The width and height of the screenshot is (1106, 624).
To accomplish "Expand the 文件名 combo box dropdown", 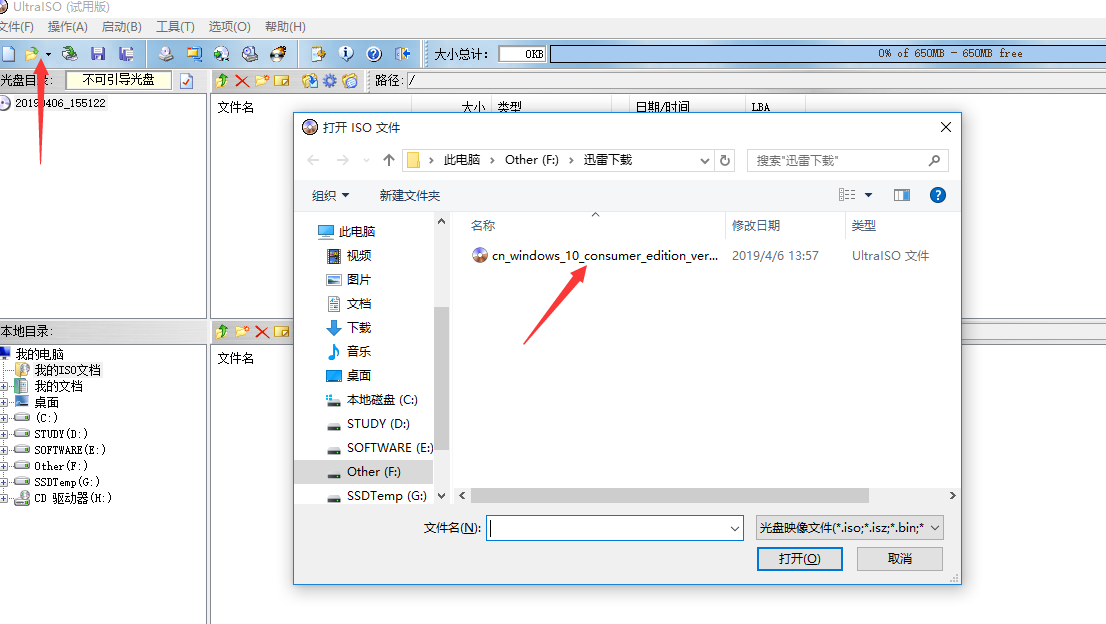I will pyautogui.click(x=734, y=528).
